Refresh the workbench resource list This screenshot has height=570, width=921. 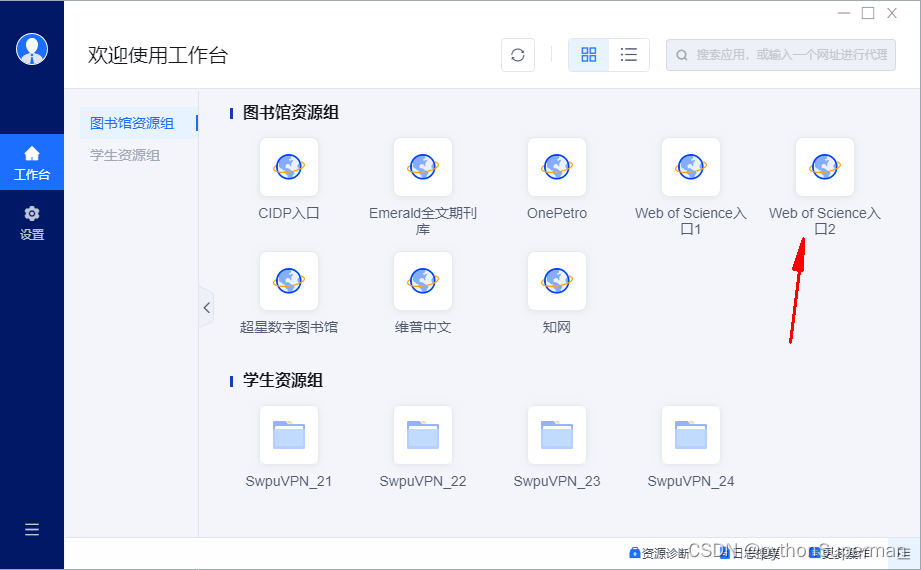517,55
